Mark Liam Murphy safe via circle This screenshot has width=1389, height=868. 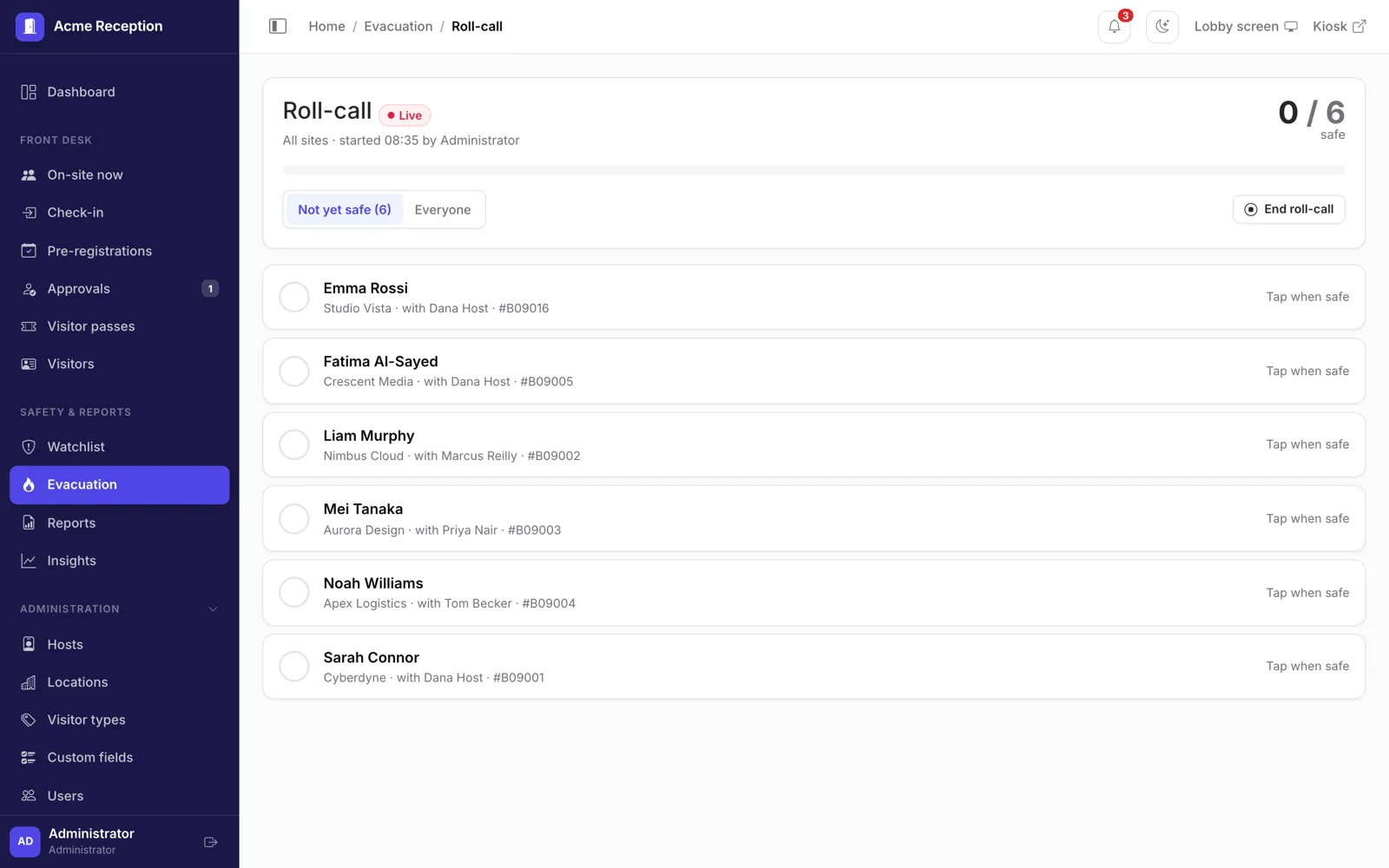[x=294, y=444]
